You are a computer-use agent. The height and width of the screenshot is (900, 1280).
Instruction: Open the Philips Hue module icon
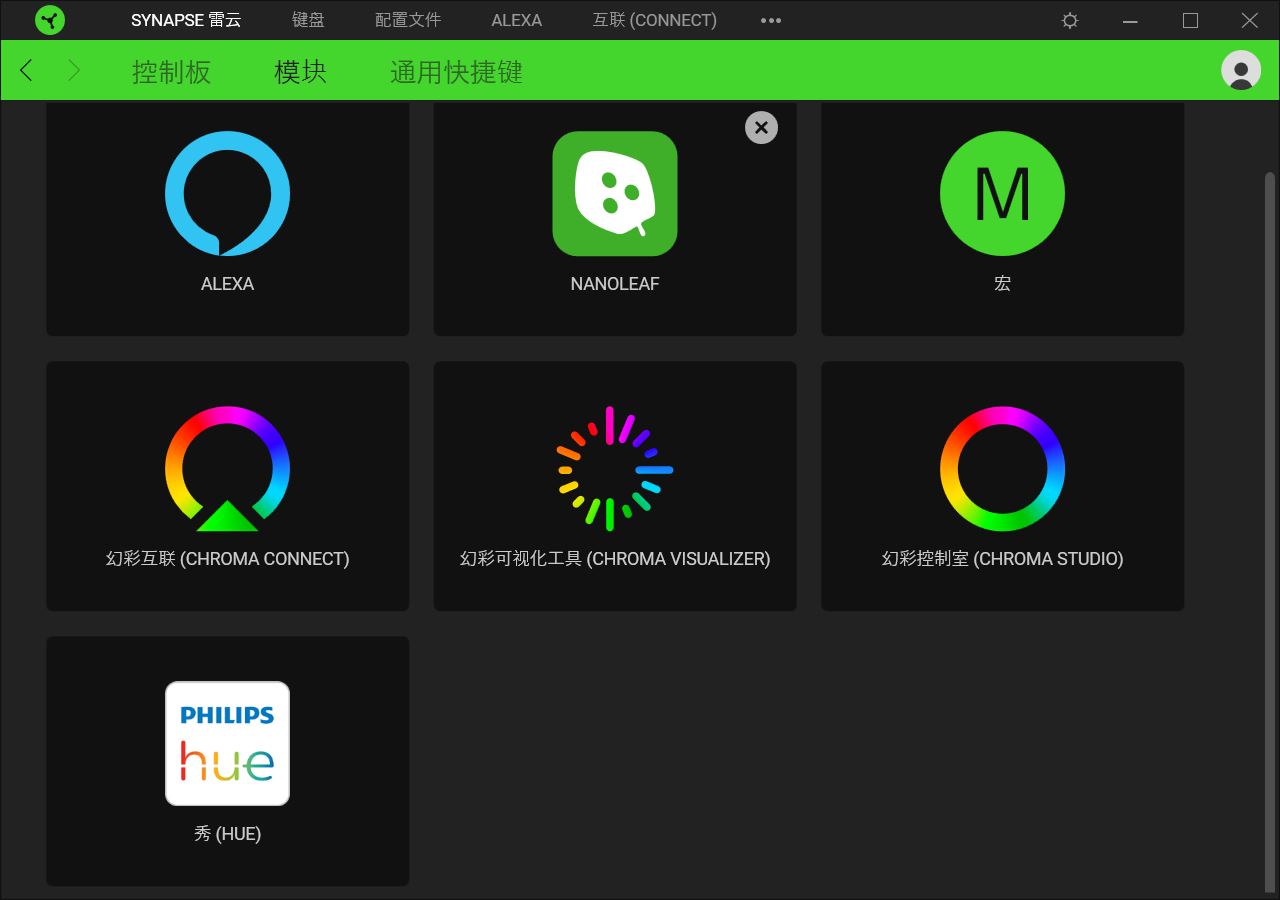click(x=227, y=744)
